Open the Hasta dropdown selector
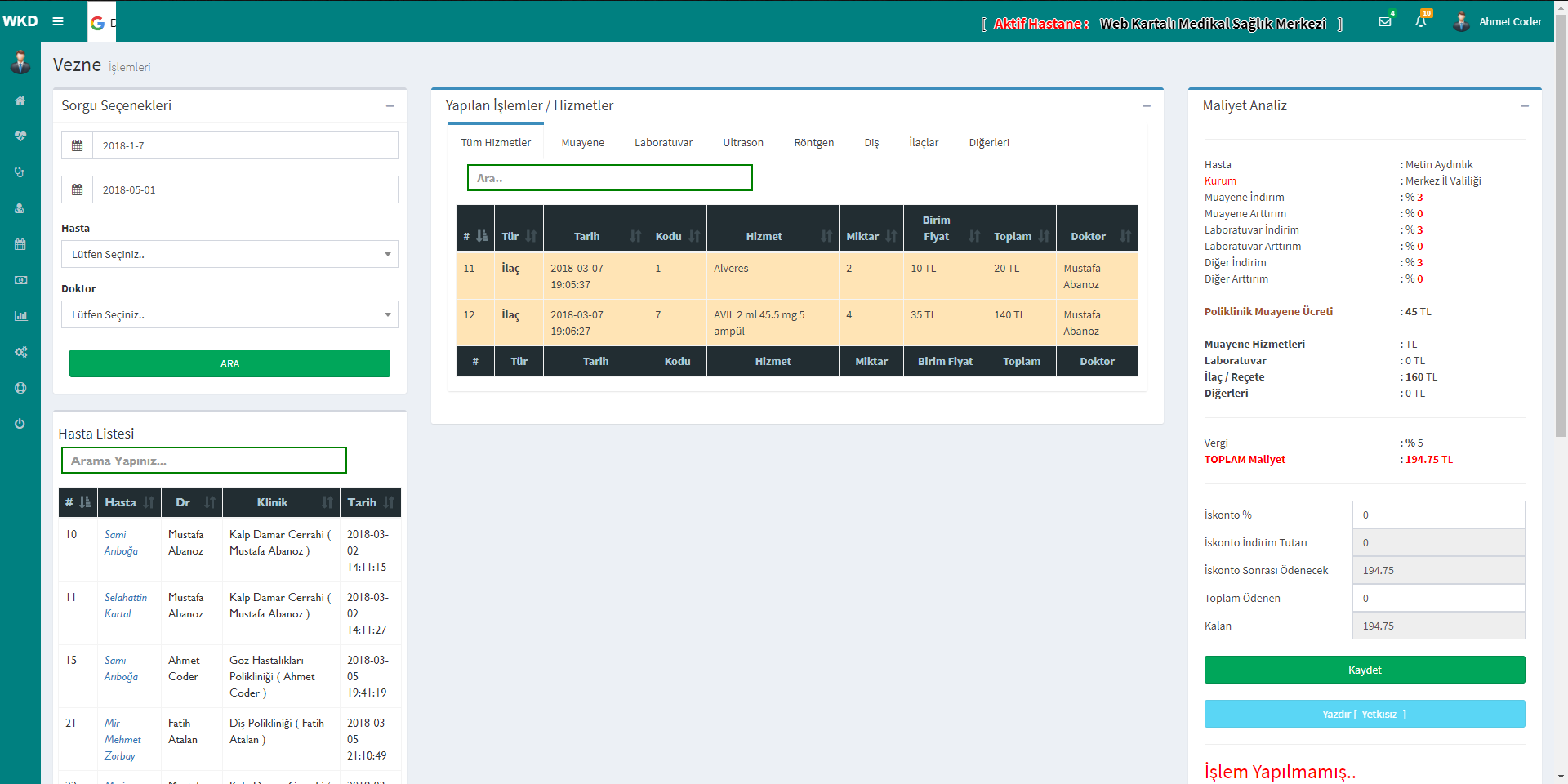The image size is (1568, 784). pyautogui.click(x=229, y=254)
